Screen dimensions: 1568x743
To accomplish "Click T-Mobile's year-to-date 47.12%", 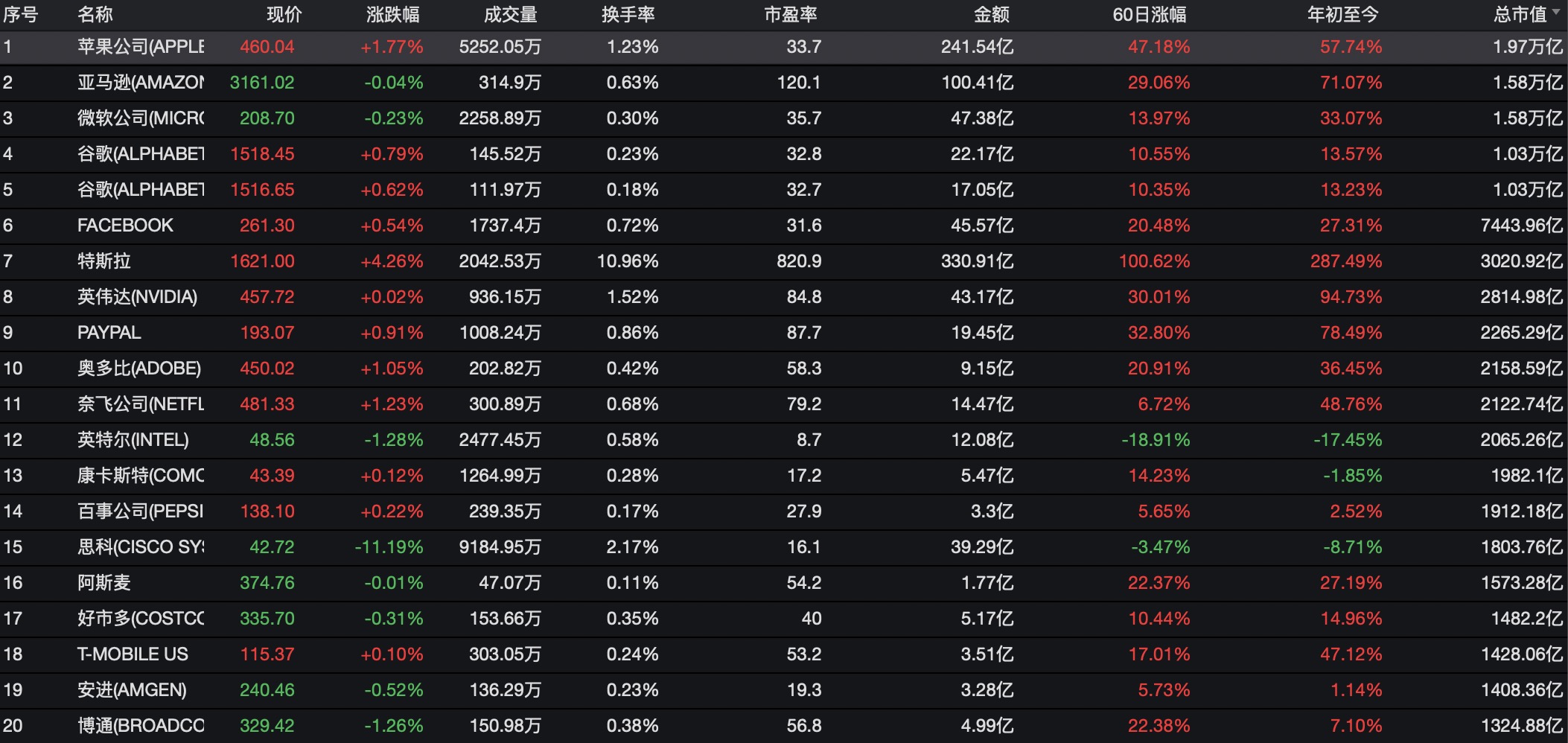I will point(1351,654).
